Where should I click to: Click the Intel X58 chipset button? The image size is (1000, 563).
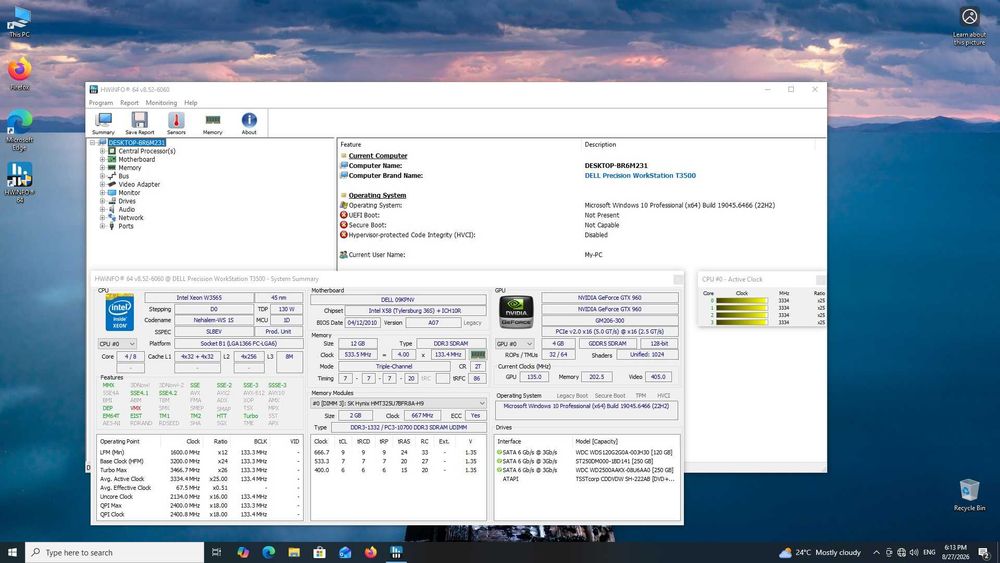tap(415, 311)
